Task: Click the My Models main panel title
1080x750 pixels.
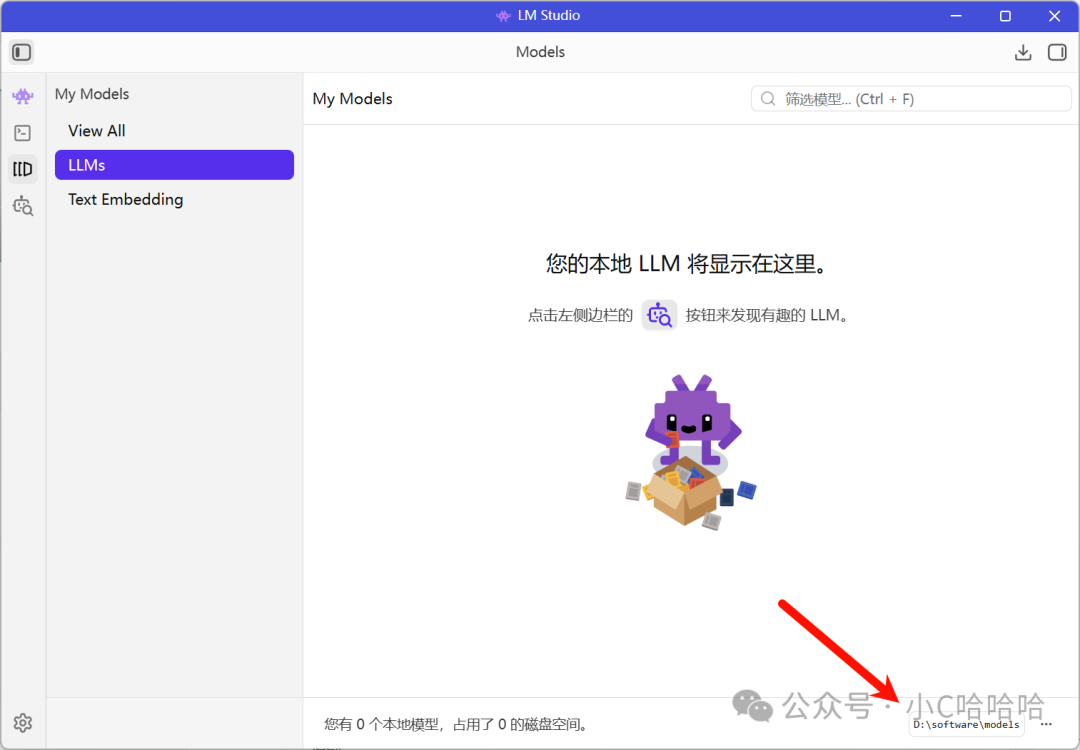Action: click(x=352, y=99)
